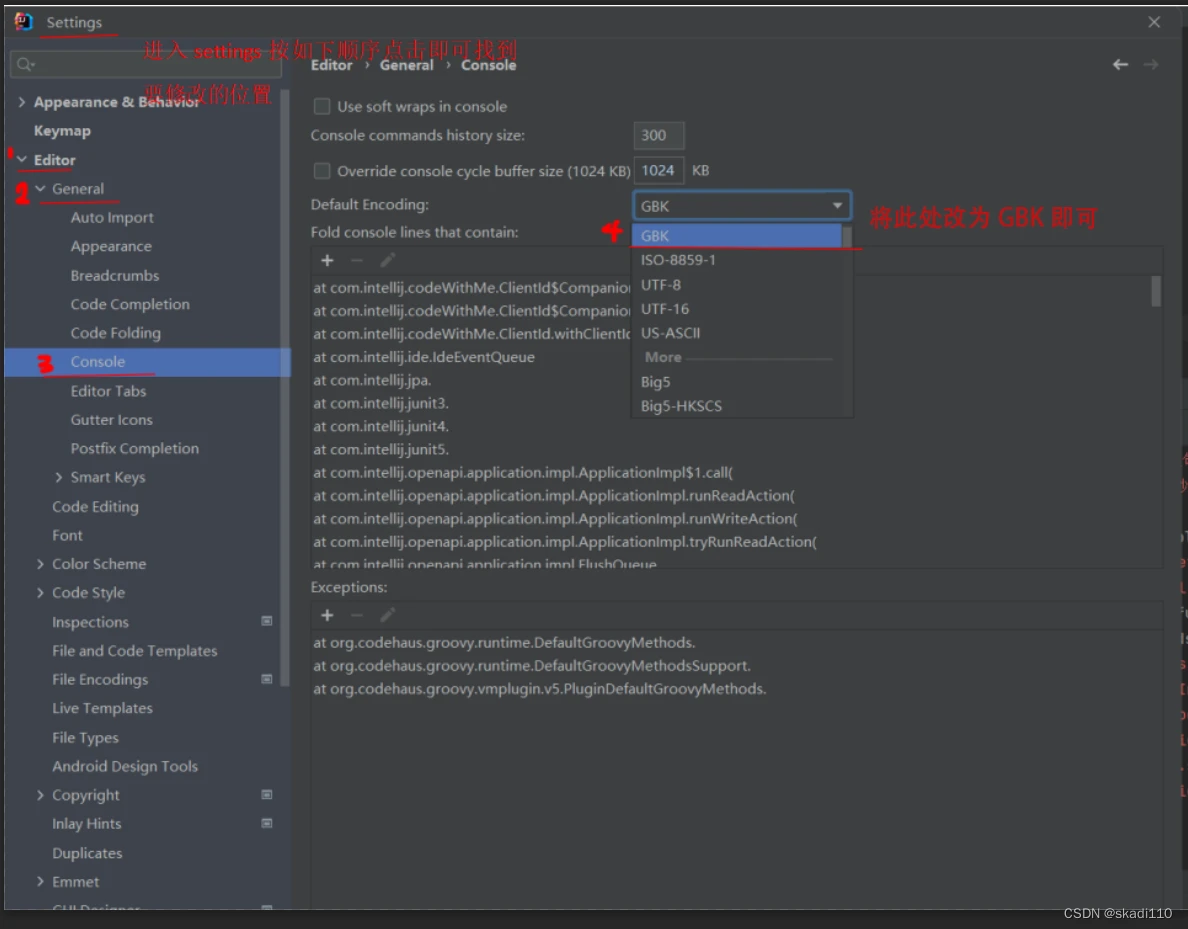The image size is (1188, 929).
Task: Click the project-level icon beside Inlay Hints
Action: tap(267, 824)
